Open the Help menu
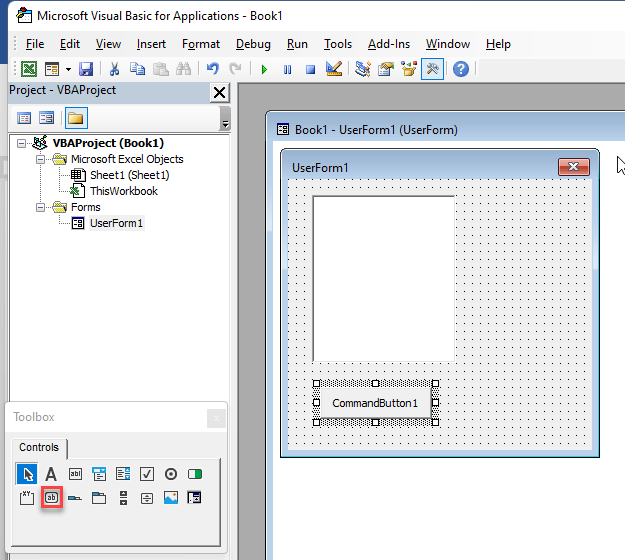This screenshot has height=560, width=625. (x=498, y=44)
